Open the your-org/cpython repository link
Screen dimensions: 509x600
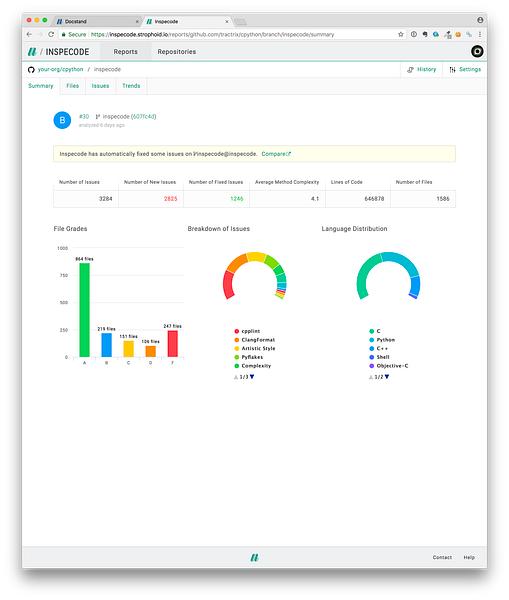(60, 69)
